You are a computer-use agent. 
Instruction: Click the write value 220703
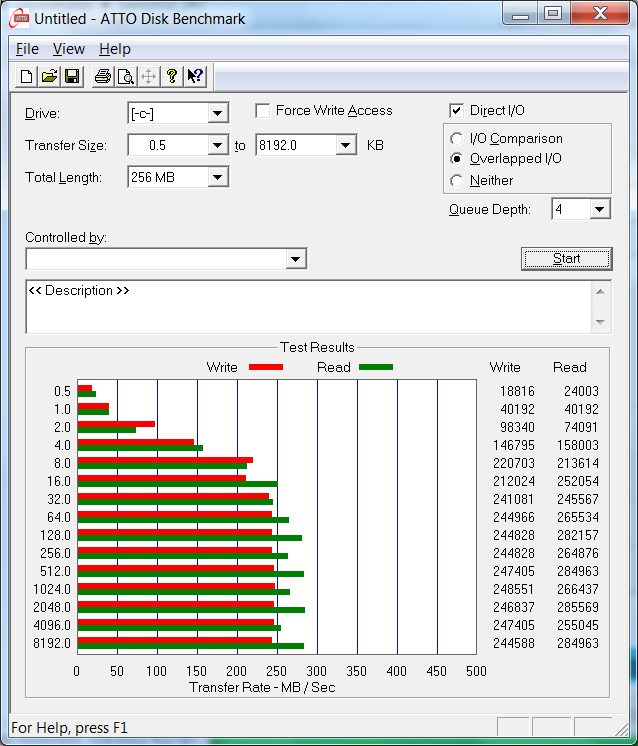(514, 463)
